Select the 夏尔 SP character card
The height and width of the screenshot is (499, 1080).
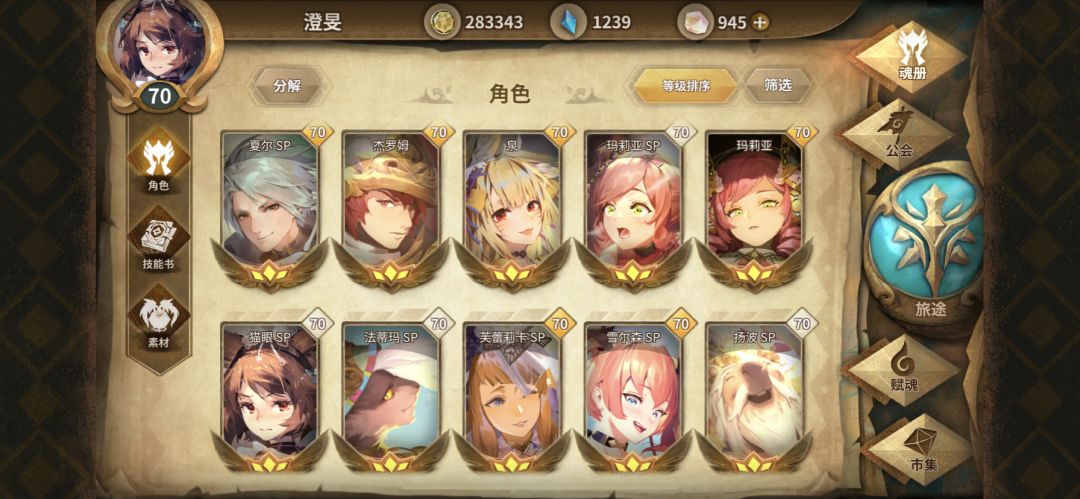coord(269,207)
